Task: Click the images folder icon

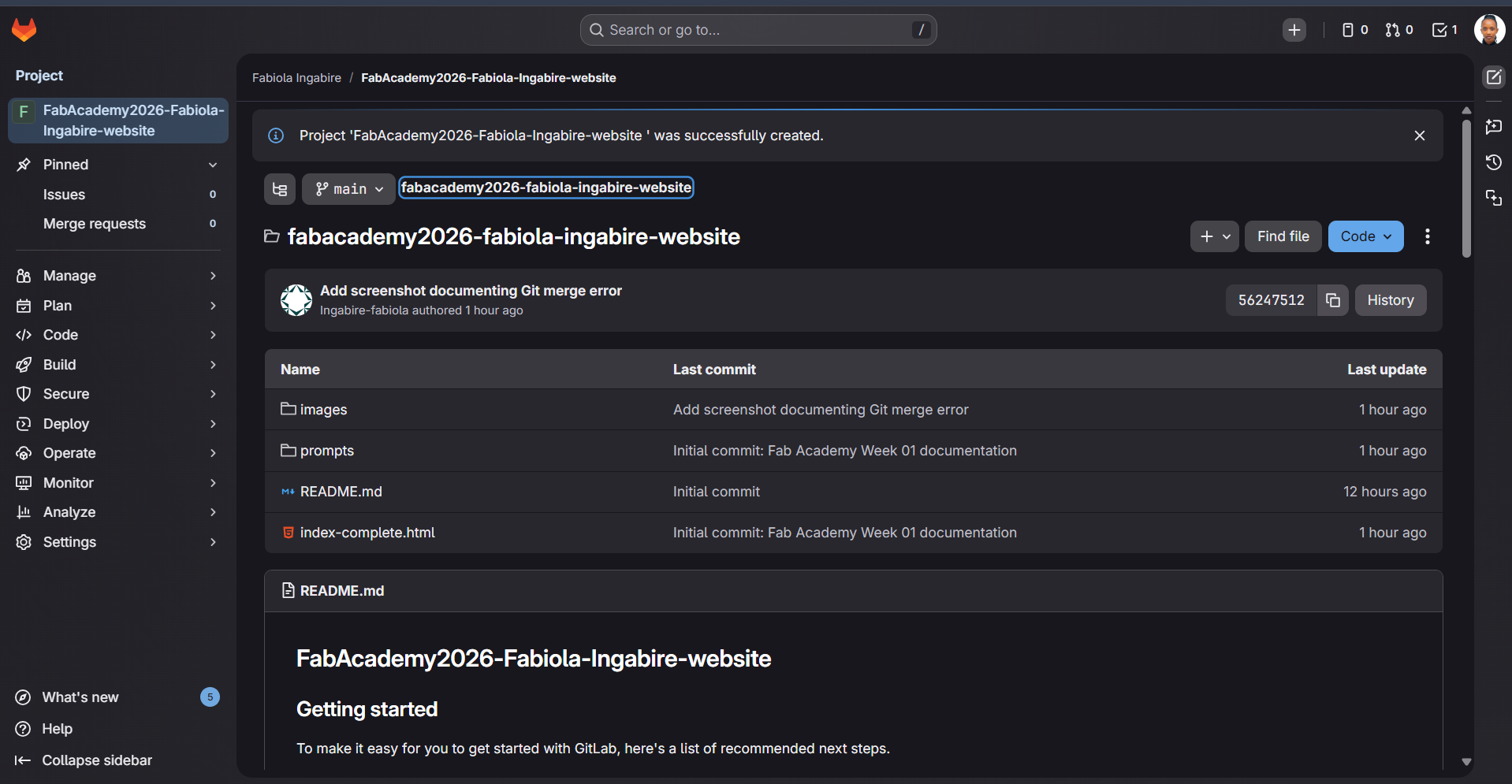Action: [289, 409]
